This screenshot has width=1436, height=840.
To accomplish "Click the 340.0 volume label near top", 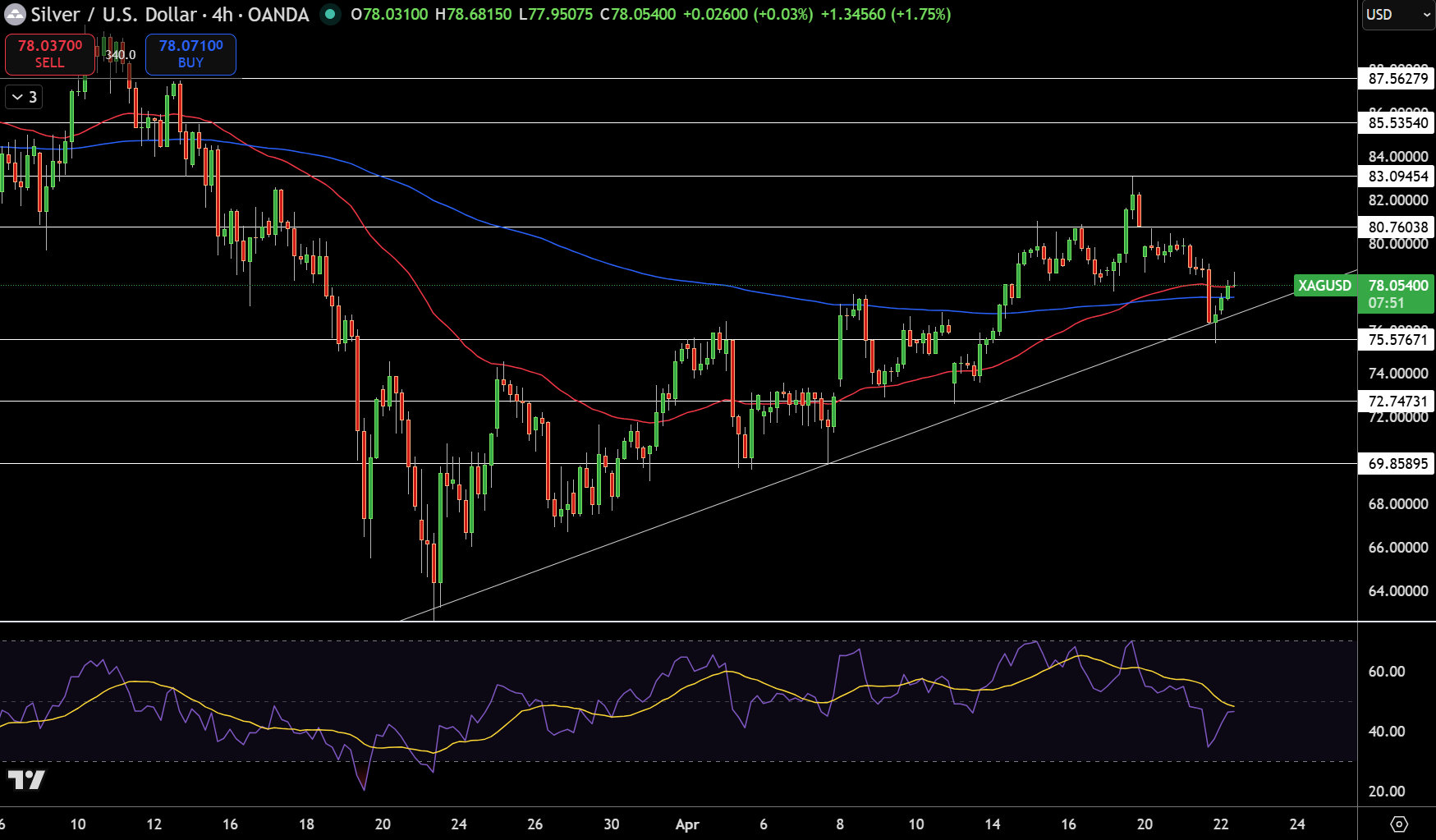I will (121, 55).
